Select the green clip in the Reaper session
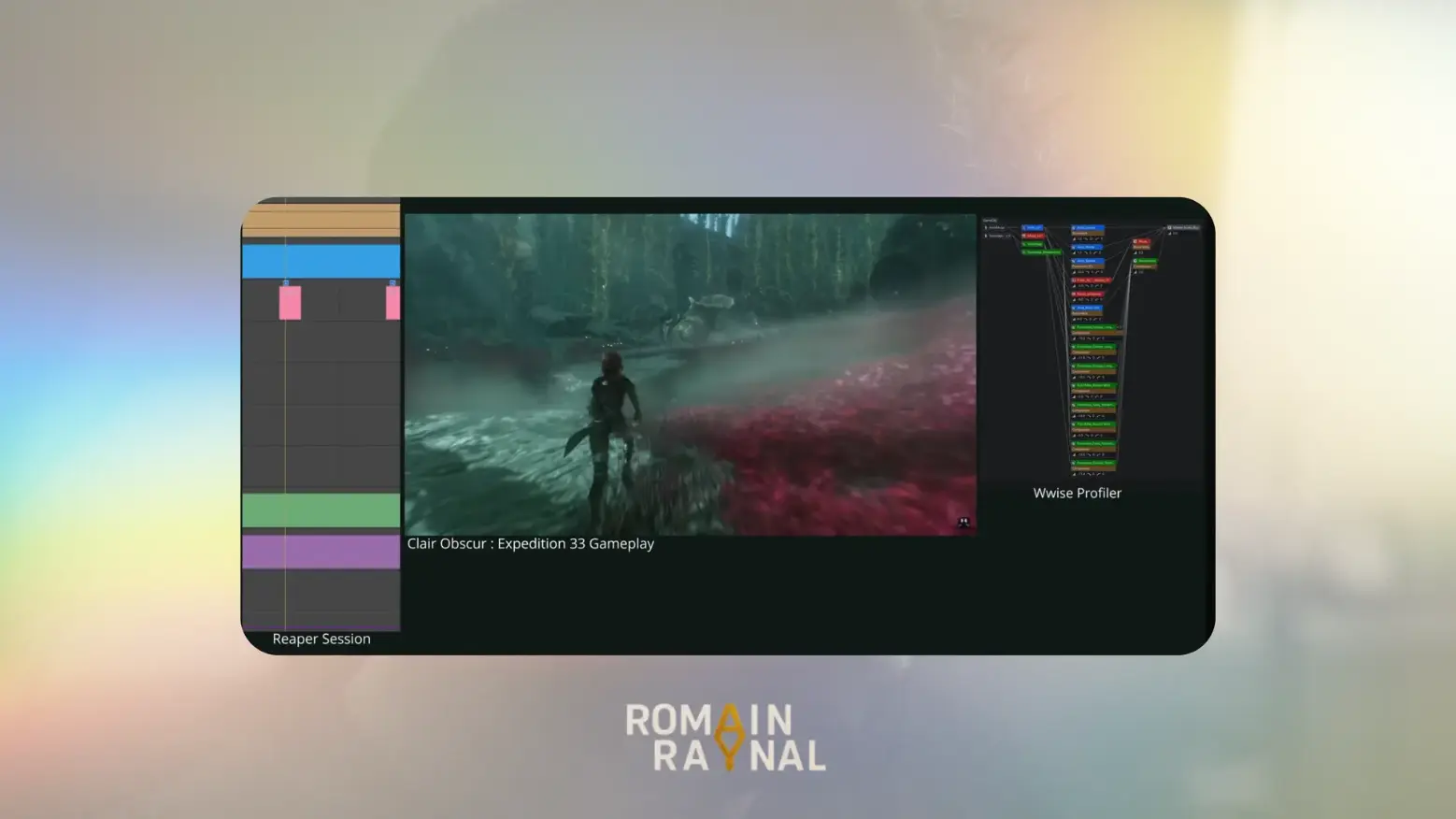 (321, 510)
